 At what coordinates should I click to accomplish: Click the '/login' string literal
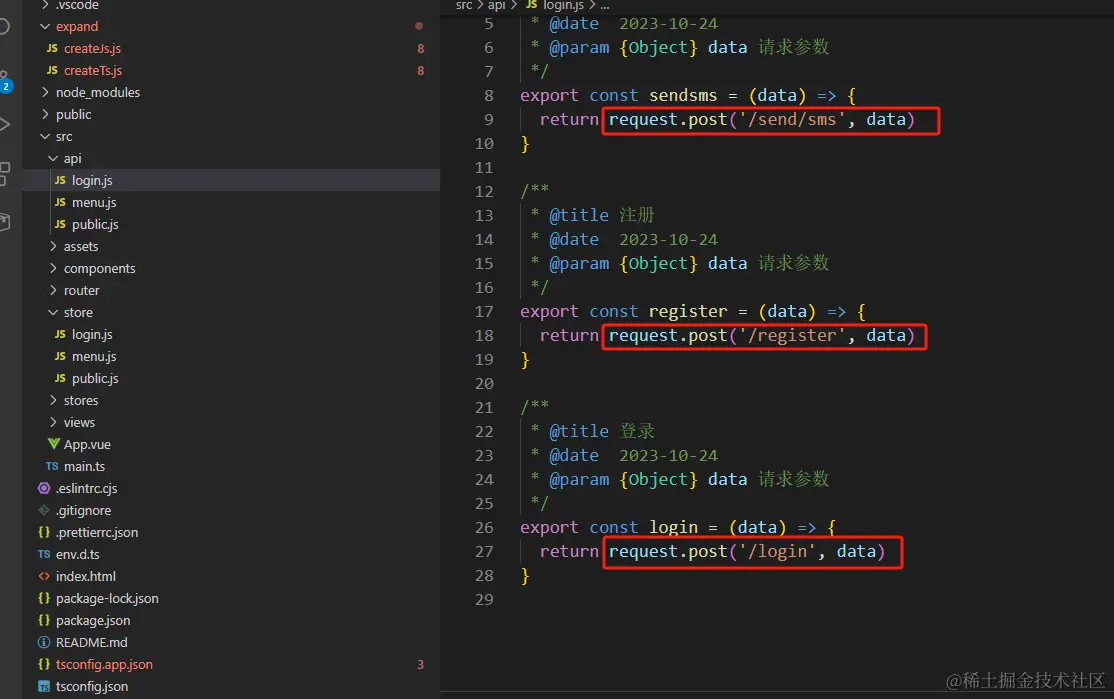777,551
